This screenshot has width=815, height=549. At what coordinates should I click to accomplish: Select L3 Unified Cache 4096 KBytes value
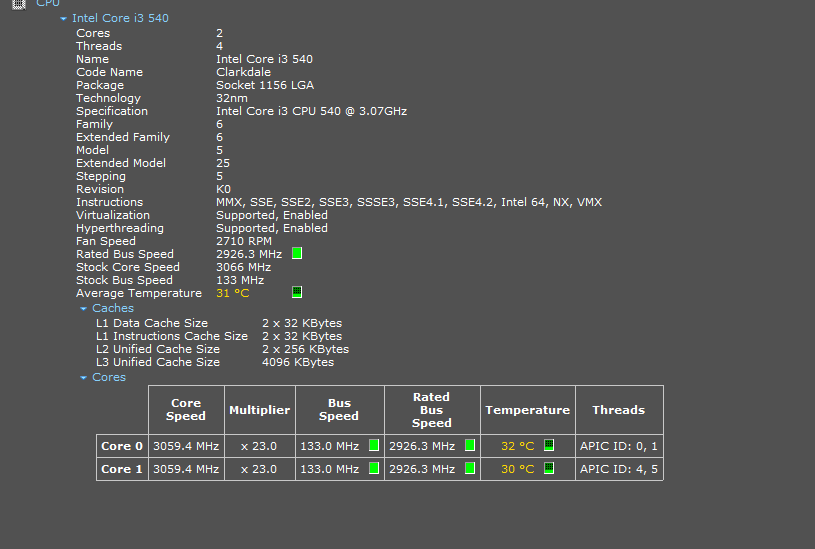pyautogui.click(x=298, y=362)
